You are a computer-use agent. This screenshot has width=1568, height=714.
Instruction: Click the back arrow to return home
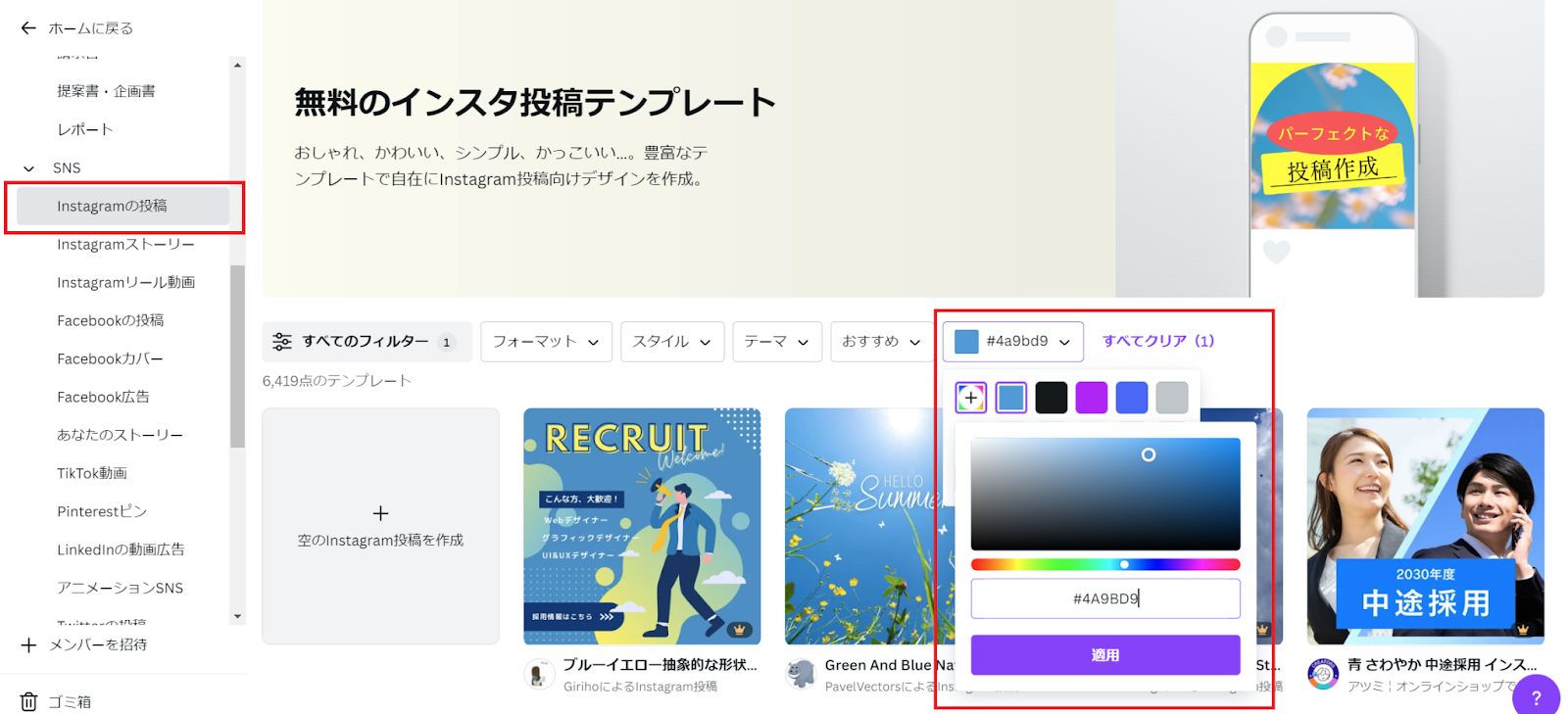pyautogui.click(x=28, y=28)
